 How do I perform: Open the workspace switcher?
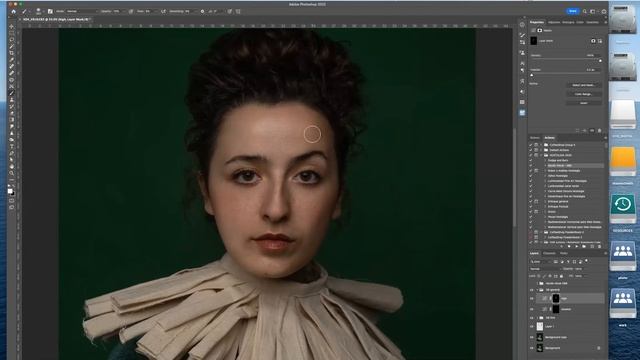click(593, 11)
